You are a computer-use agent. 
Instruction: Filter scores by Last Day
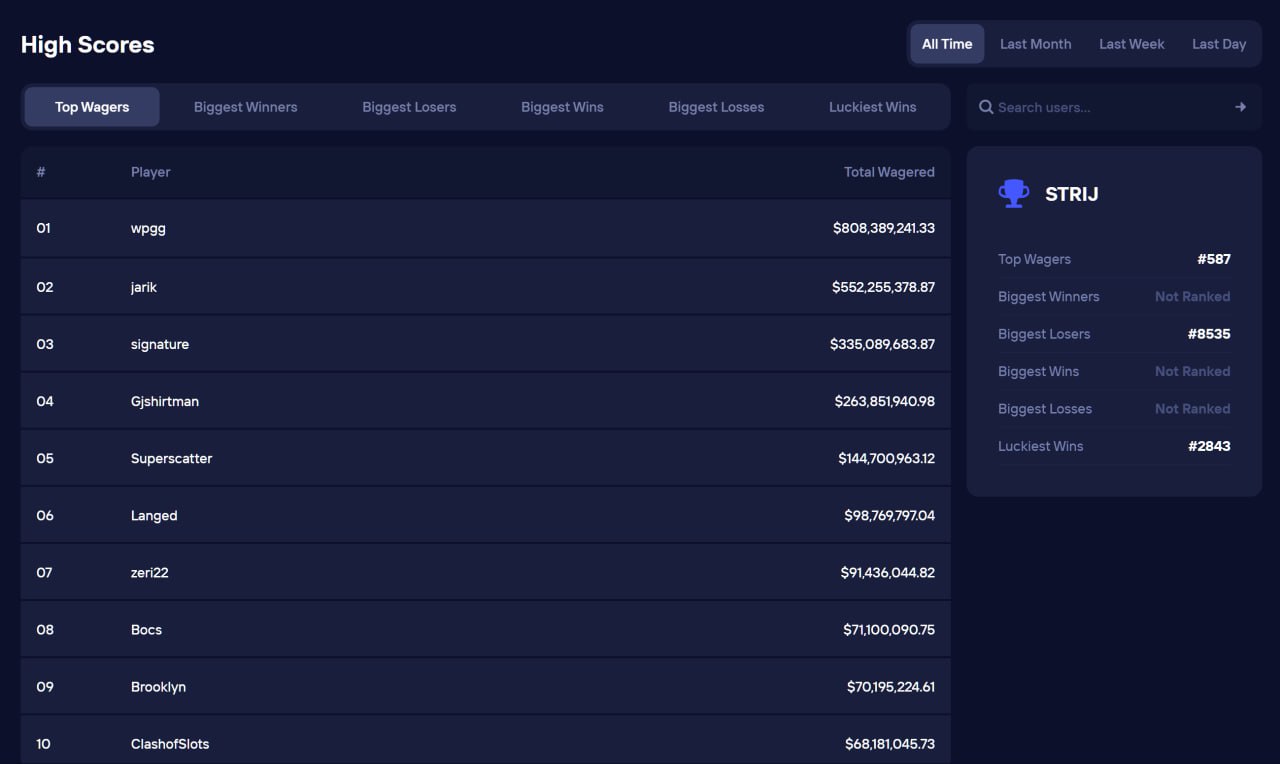(x=1219, y=44)
